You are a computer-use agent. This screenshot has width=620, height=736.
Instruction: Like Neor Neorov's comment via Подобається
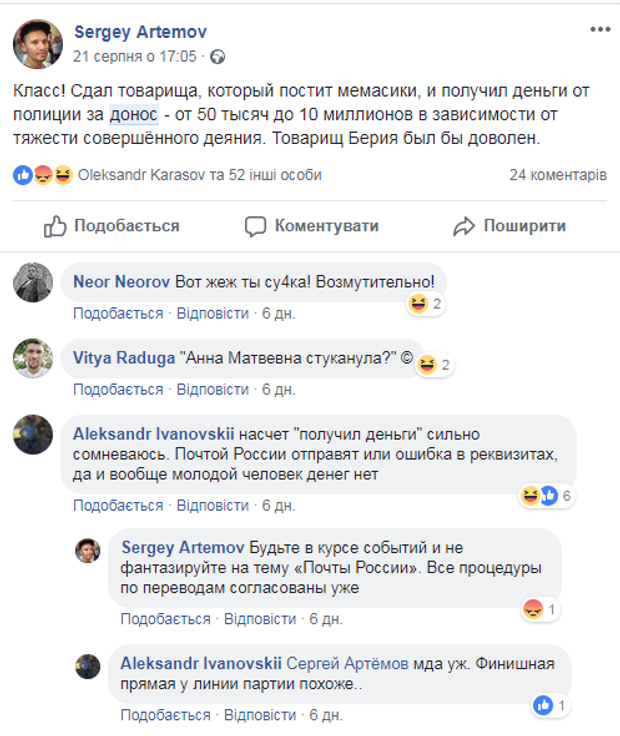[118, 313]
